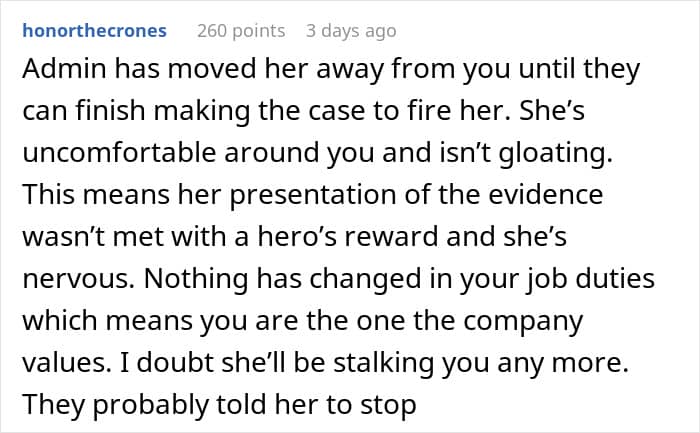Click the 260 points score
Screen dimensions: 700x433
[241, 30]
